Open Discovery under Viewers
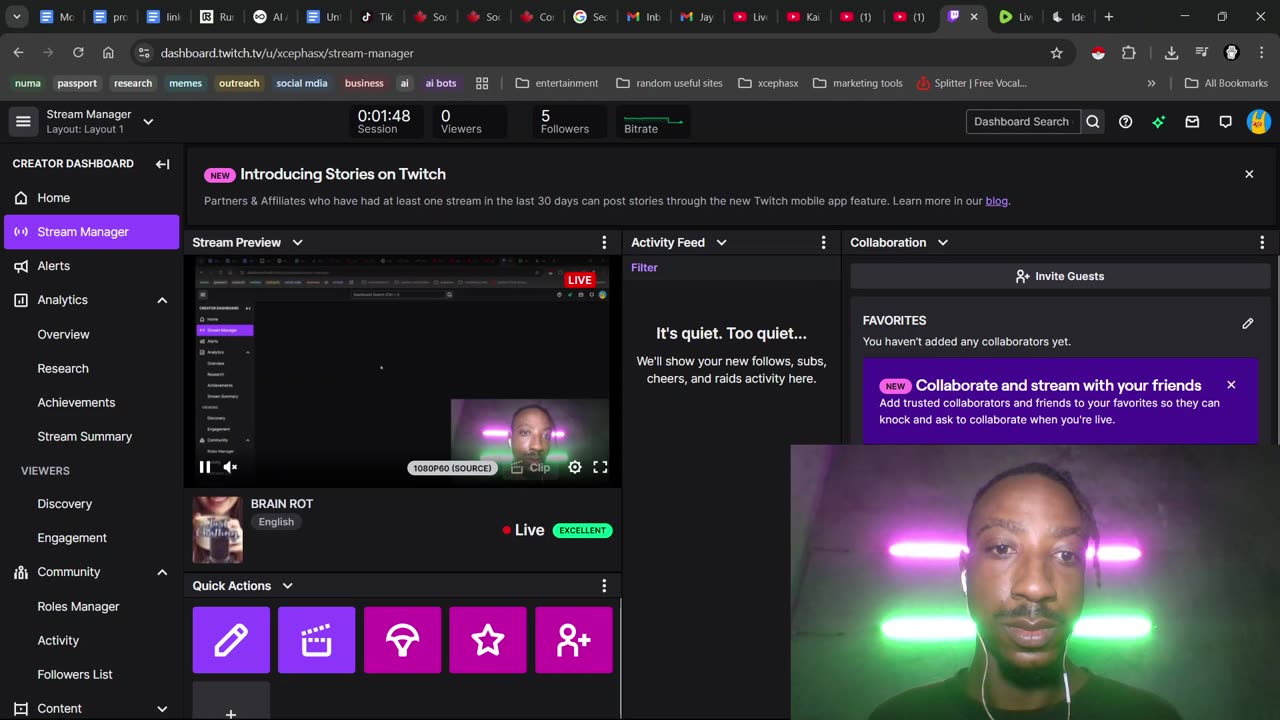The image size is (1280, 720). click(64, 504)
